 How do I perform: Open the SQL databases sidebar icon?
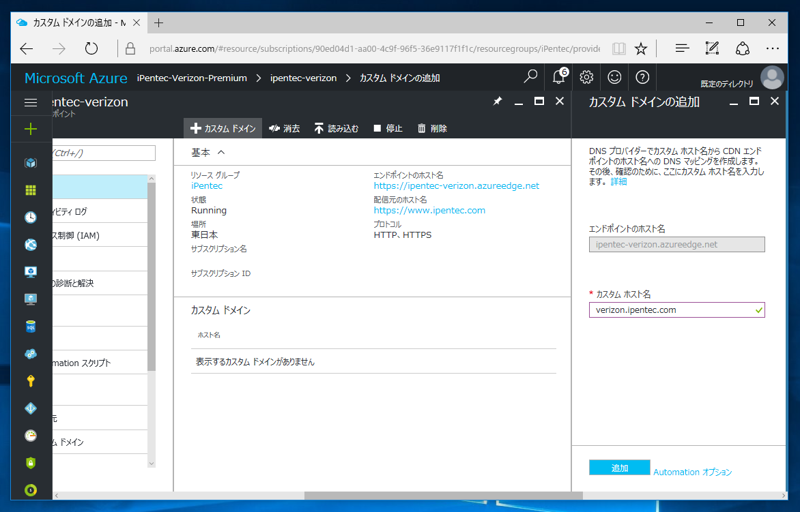[x=31, y=326]
